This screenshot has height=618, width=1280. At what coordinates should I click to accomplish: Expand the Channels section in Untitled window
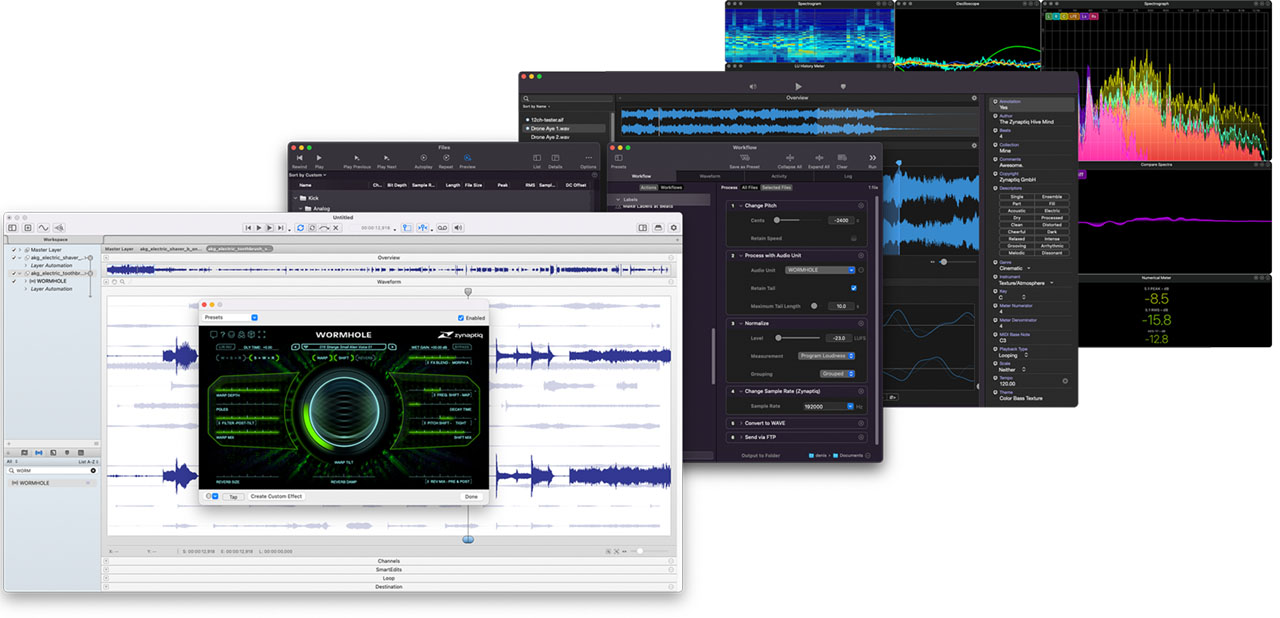point(107,561)
